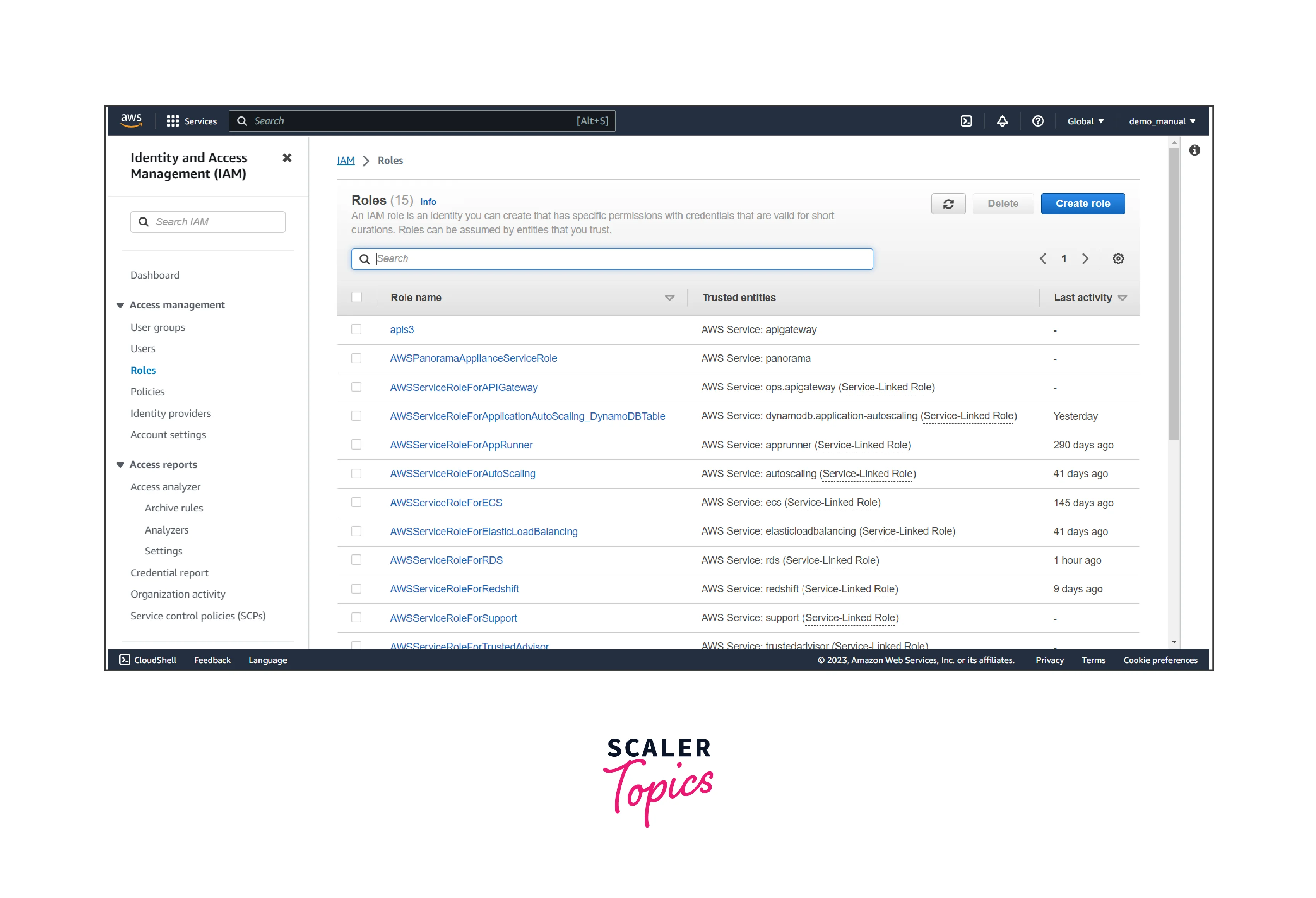Open table preferences gear icon
Screen dimensions: 1316x898
[x=1118, y=259]
